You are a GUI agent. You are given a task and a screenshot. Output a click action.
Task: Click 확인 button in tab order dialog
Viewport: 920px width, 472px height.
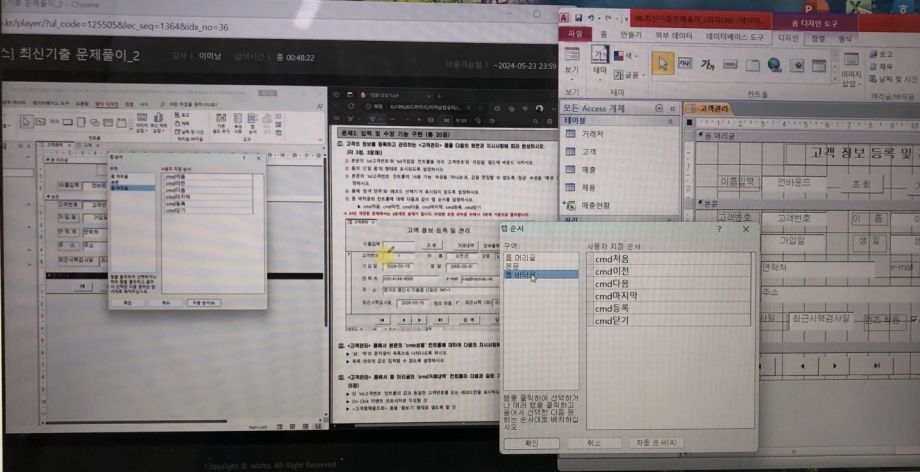pos(531,441)
